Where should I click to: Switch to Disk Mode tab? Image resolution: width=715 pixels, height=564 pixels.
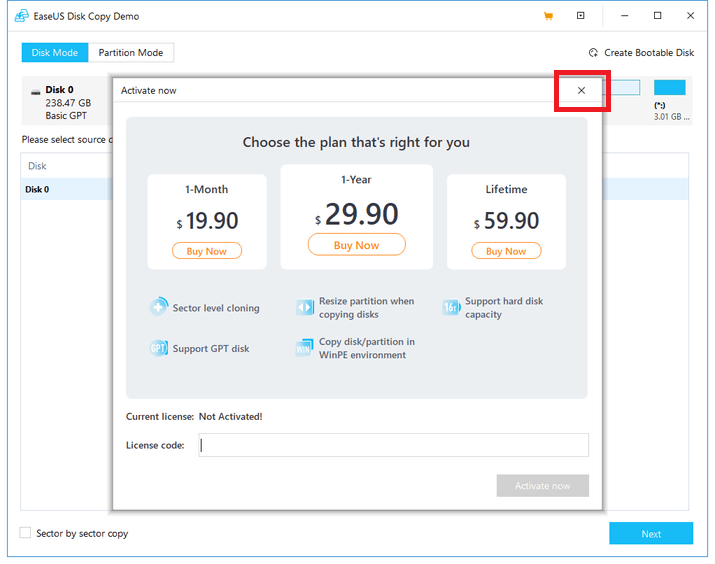(x=55, y=53)
